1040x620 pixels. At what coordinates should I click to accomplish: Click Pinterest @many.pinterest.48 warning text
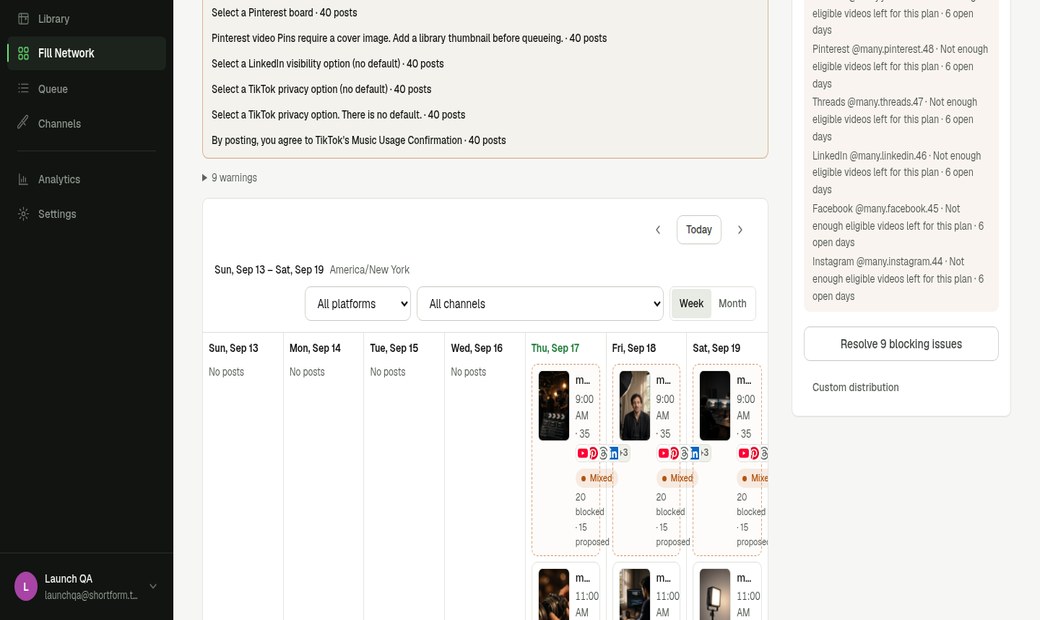point(900,66)
